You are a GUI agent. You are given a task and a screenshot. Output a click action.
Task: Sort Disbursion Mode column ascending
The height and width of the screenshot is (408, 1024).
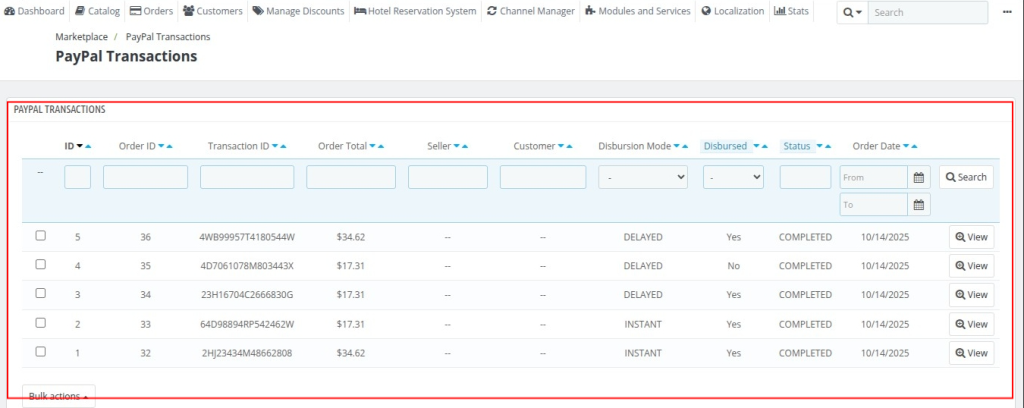coord(684,146)
